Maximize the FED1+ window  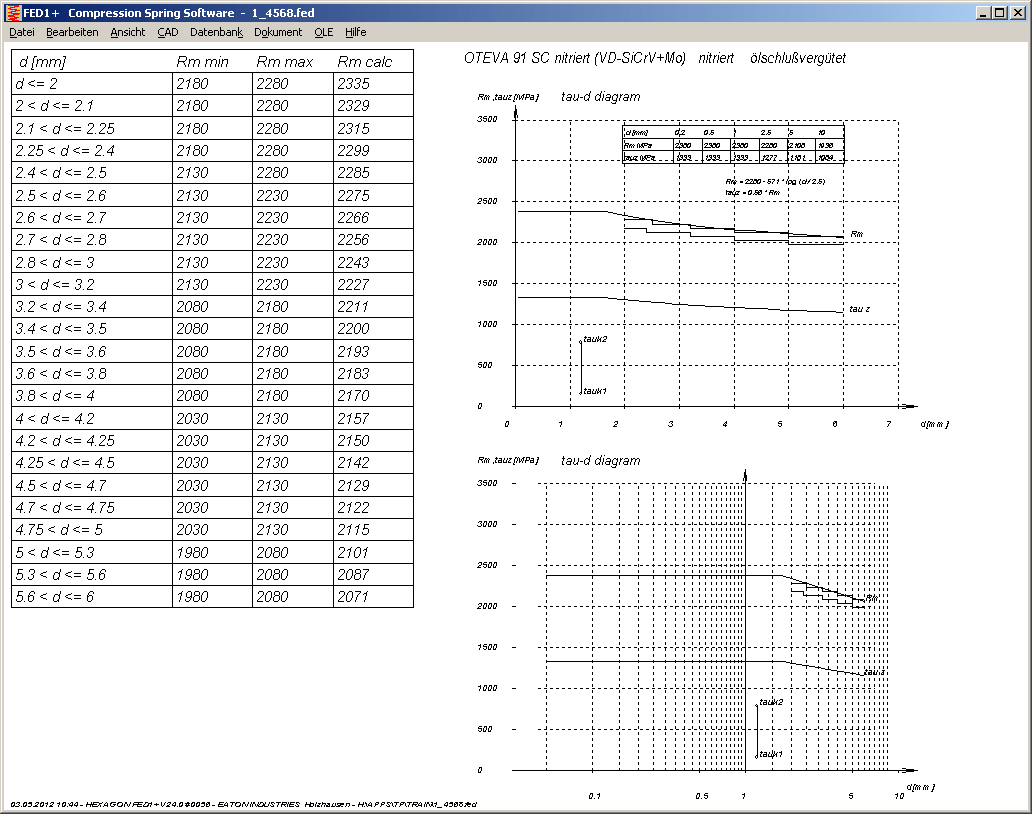tap(1000, 12)
